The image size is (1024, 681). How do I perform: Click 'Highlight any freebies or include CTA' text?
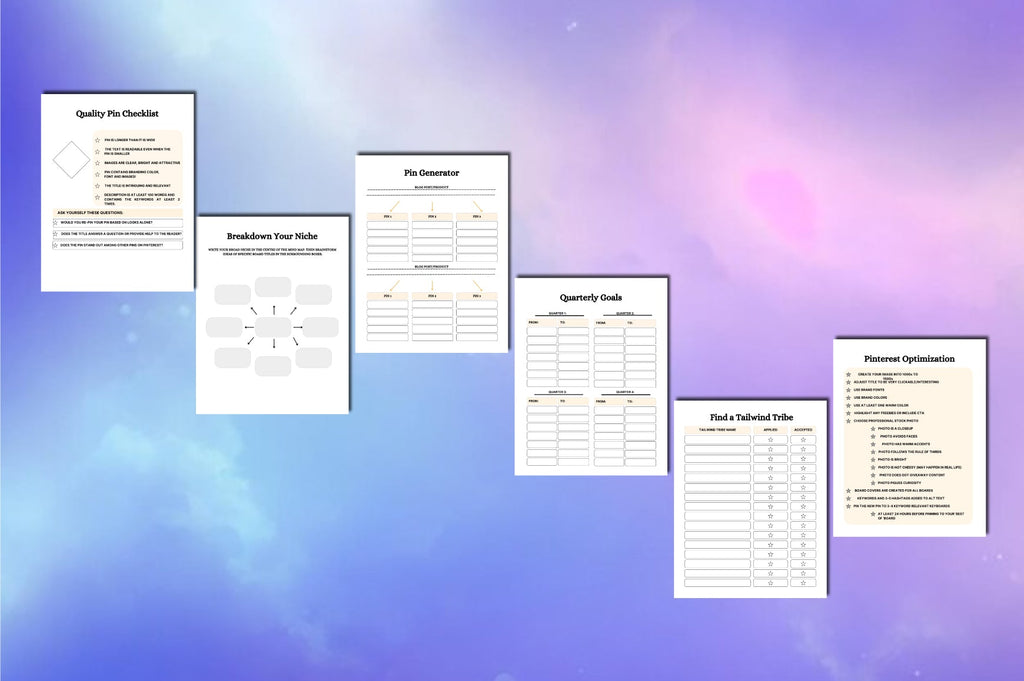coord(889,413)
